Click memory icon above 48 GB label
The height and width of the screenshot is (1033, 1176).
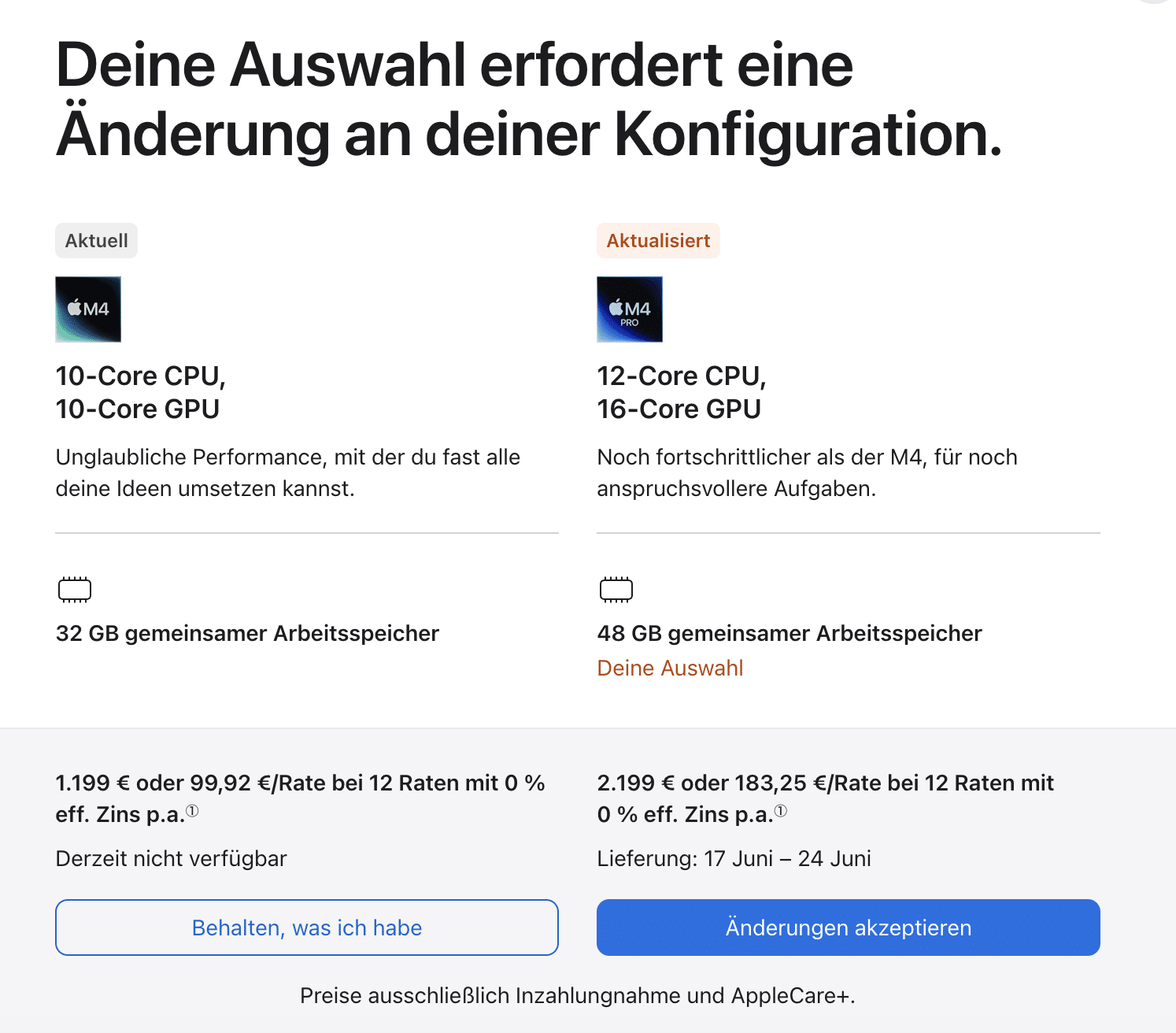pyautogui.click(x=616, y=590)
